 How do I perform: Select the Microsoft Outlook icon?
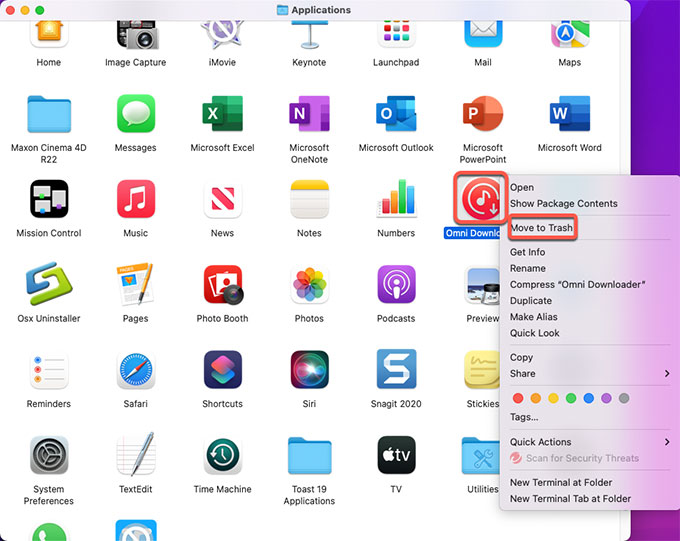coord(396,114)
